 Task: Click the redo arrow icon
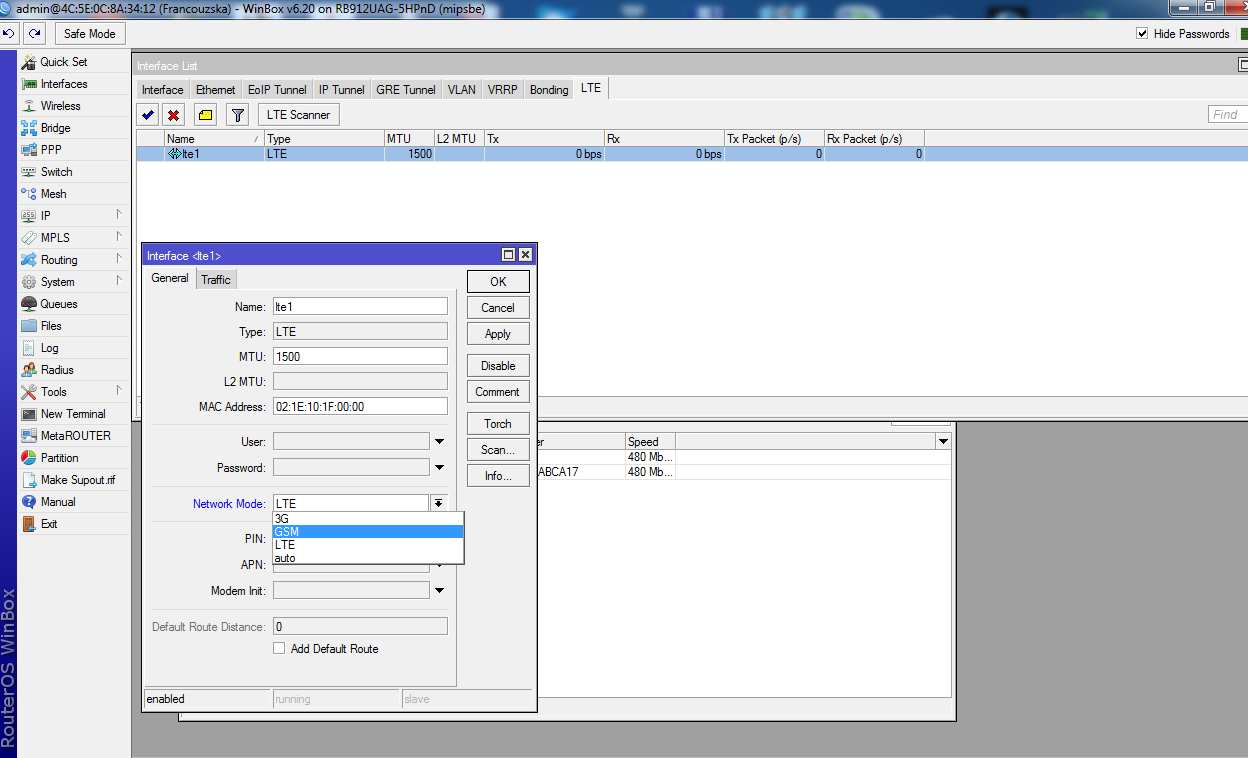pos(35,34)
